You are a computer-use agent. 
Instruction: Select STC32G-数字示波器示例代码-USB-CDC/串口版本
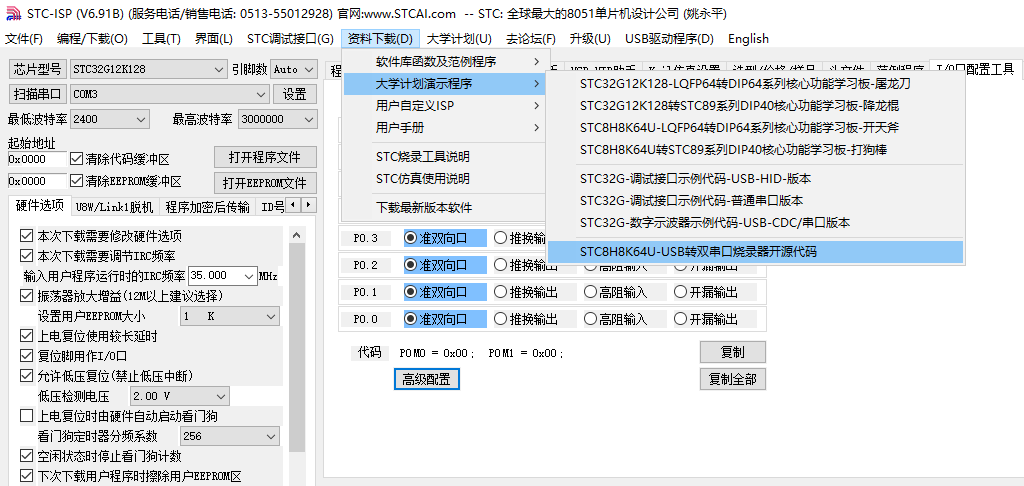755,222
